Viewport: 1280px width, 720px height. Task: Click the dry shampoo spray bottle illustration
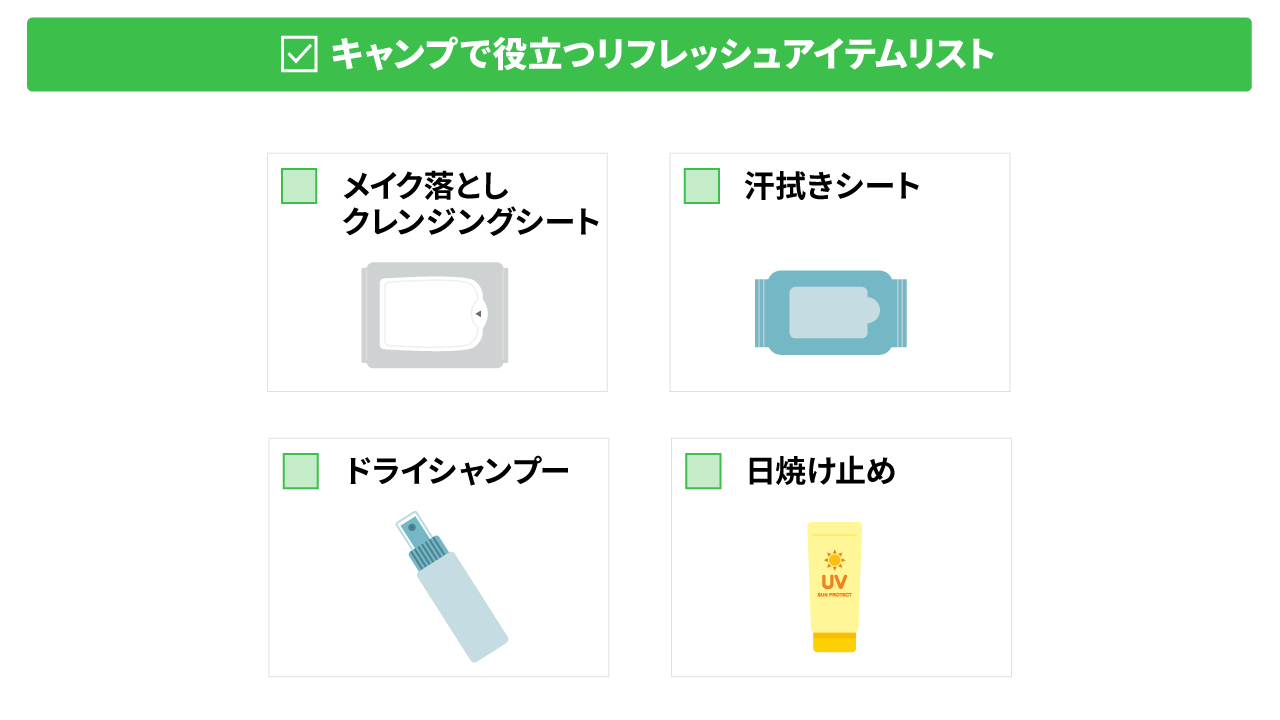point(451,587)
